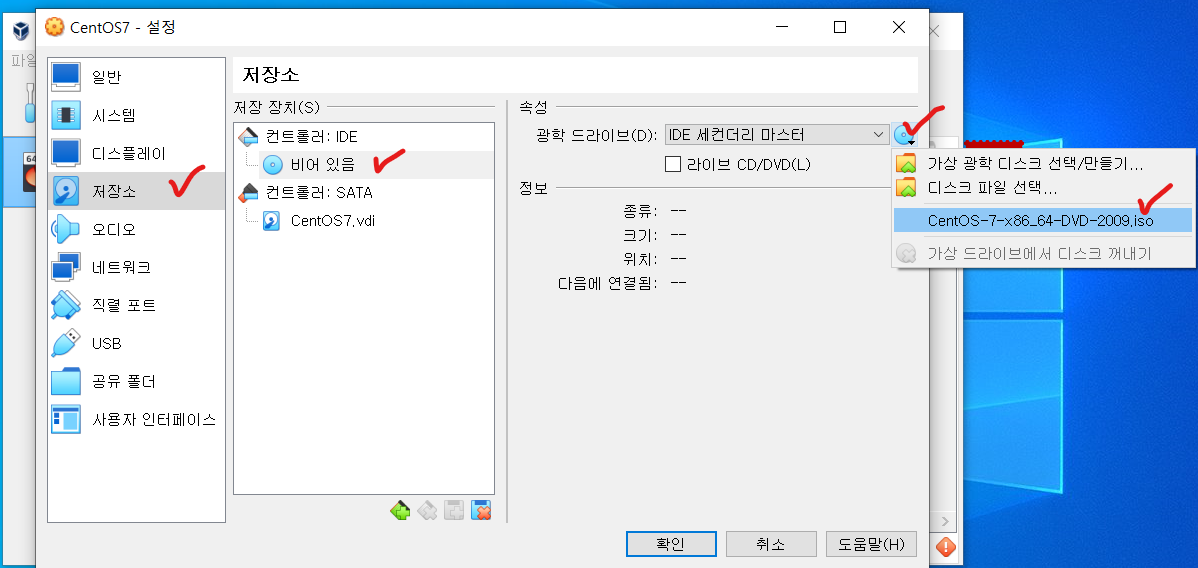Click the 디스플레이 screen icon
This screenshot has width=1198, height=568.
pos(66,153)
